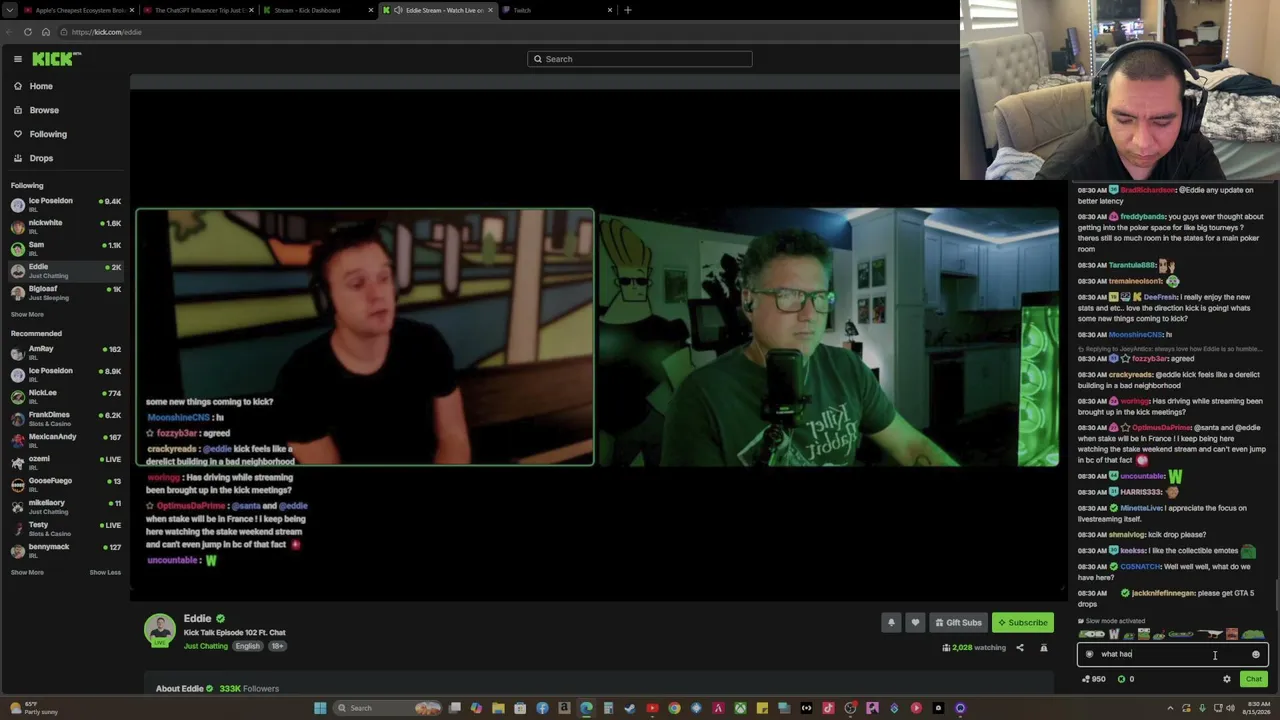Open Following page in the sidebar
1280x720 pixels.
(48, 134)
